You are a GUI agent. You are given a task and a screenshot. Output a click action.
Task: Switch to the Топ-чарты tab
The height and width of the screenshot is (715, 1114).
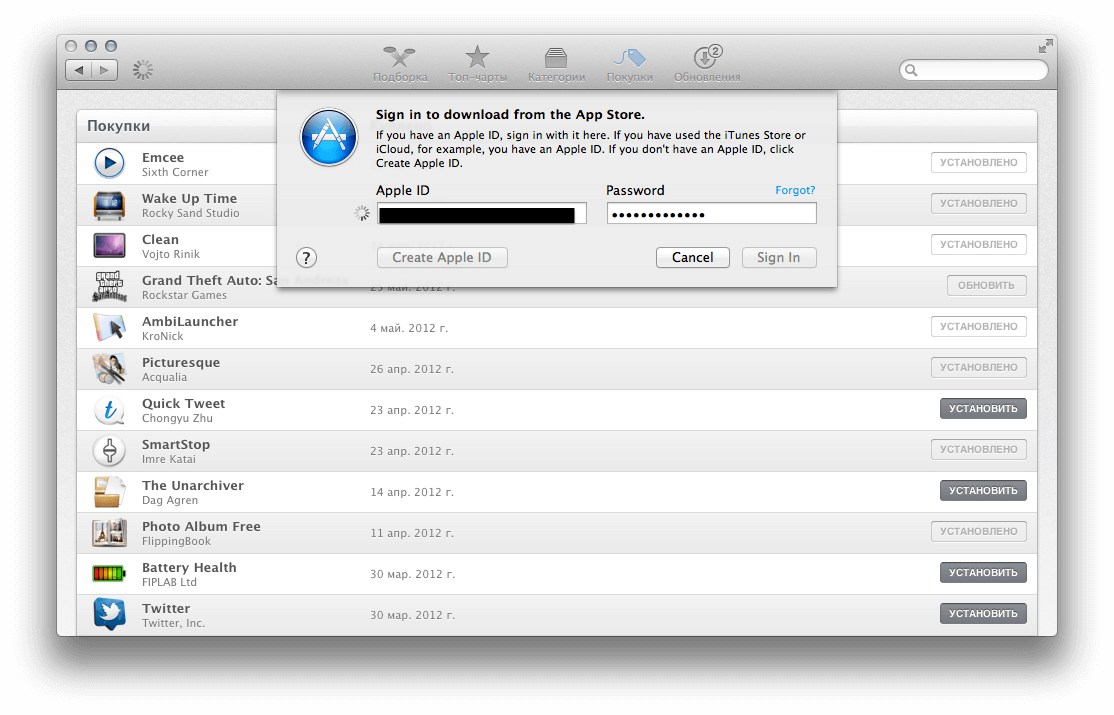pyautogui.click(x=477, y=65)
